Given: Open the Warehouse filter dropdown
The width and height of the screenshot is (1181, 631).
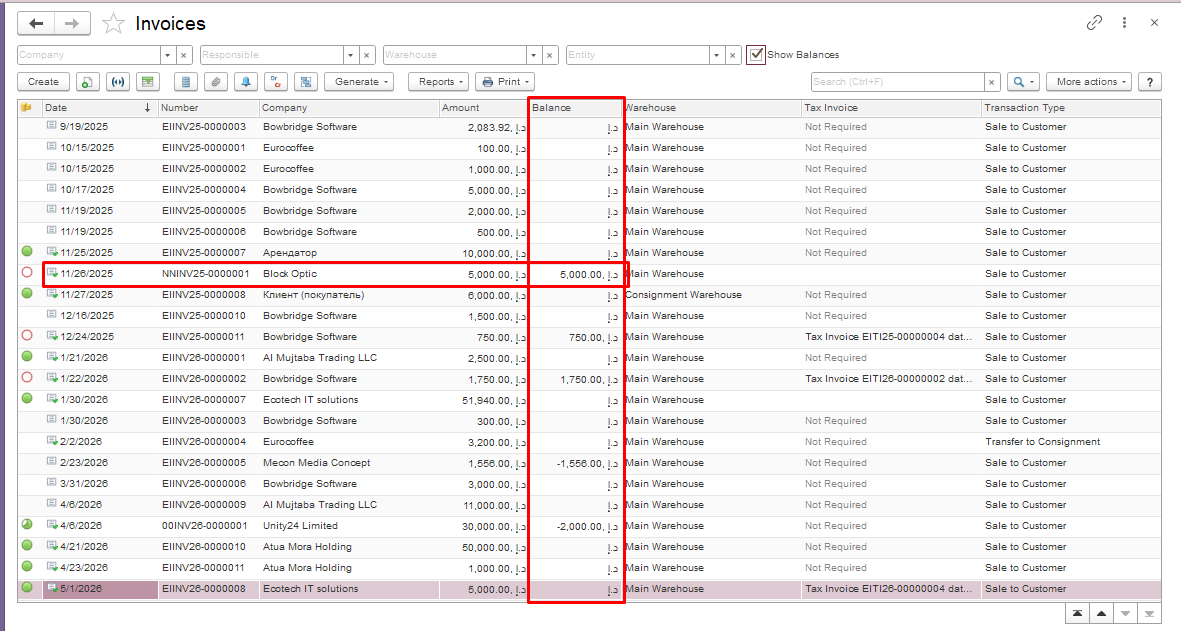Looking at the screenshot, I should pos(533,55).
